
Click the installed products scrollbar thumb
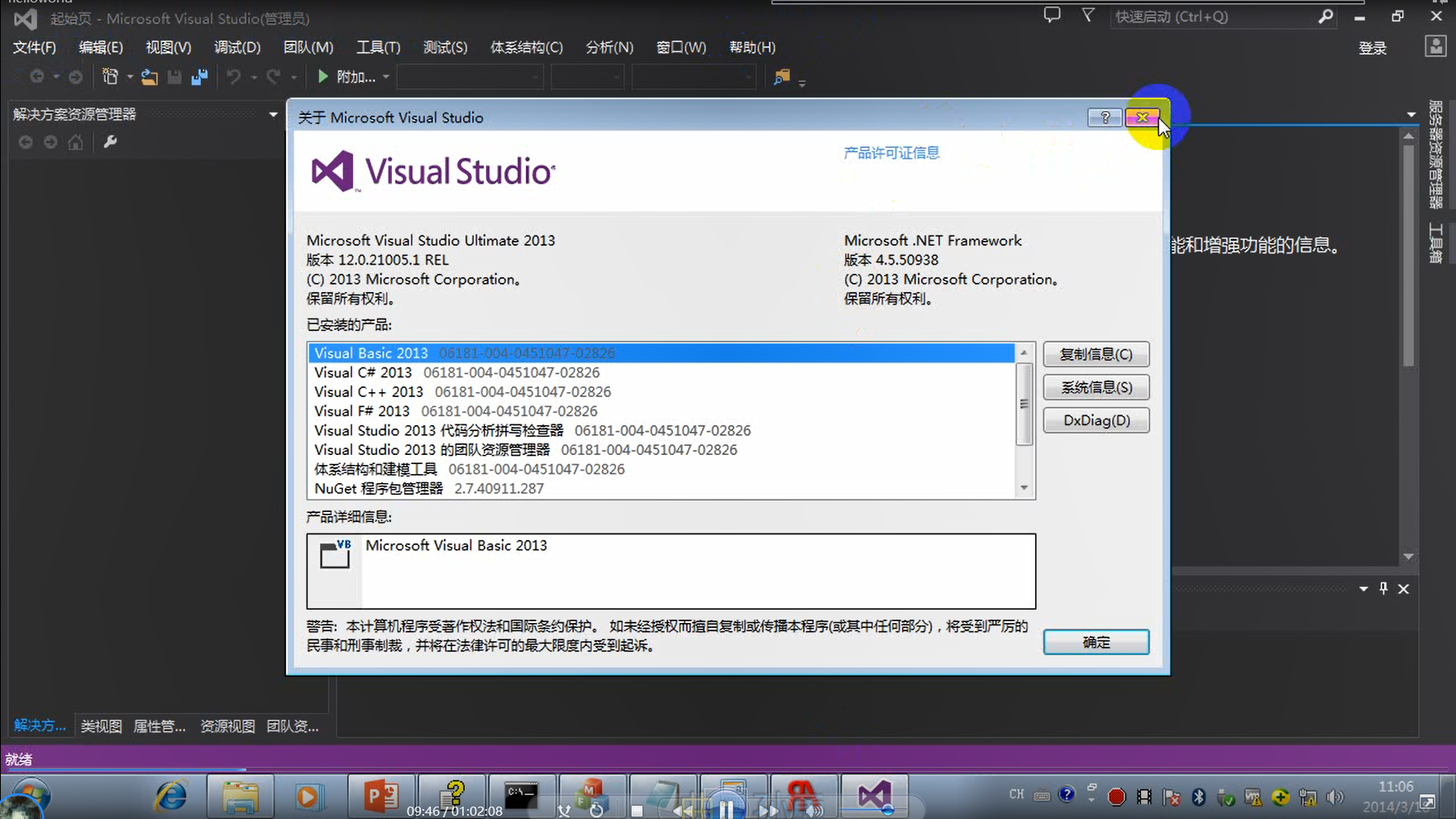coord(1024,404)
